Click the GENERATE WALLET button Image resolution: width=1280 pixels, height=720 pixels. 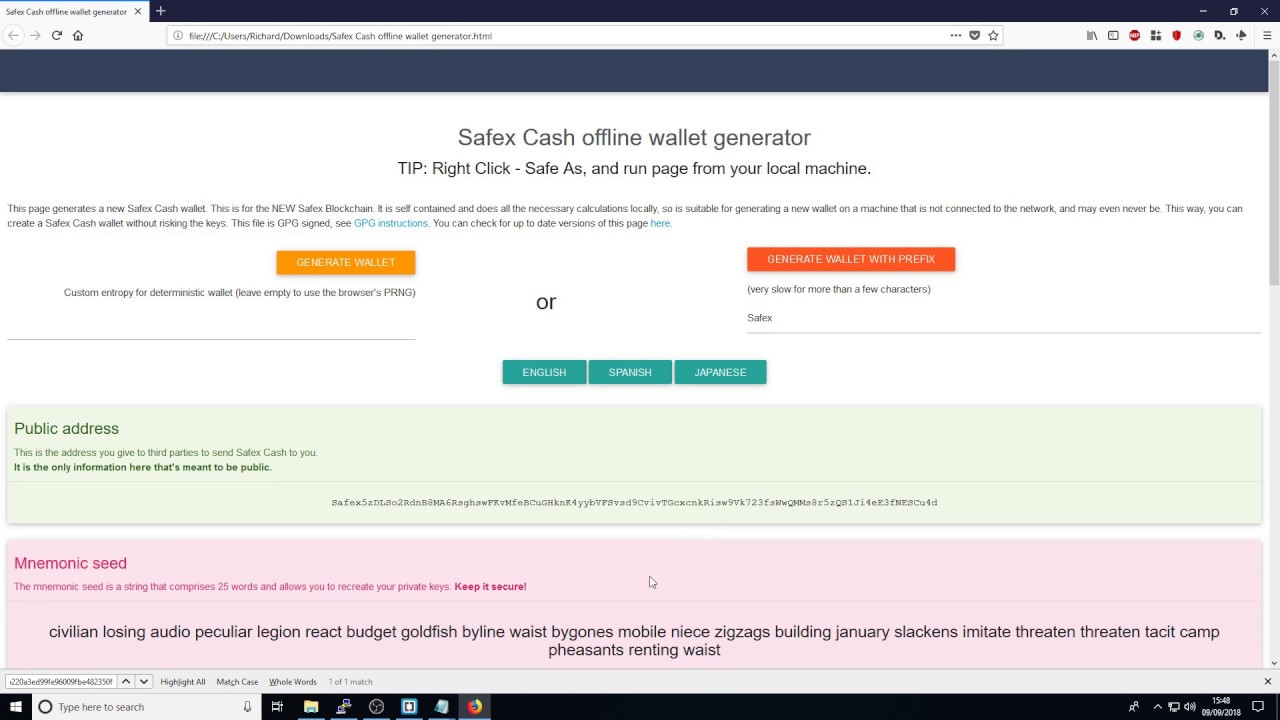[346, 262]
